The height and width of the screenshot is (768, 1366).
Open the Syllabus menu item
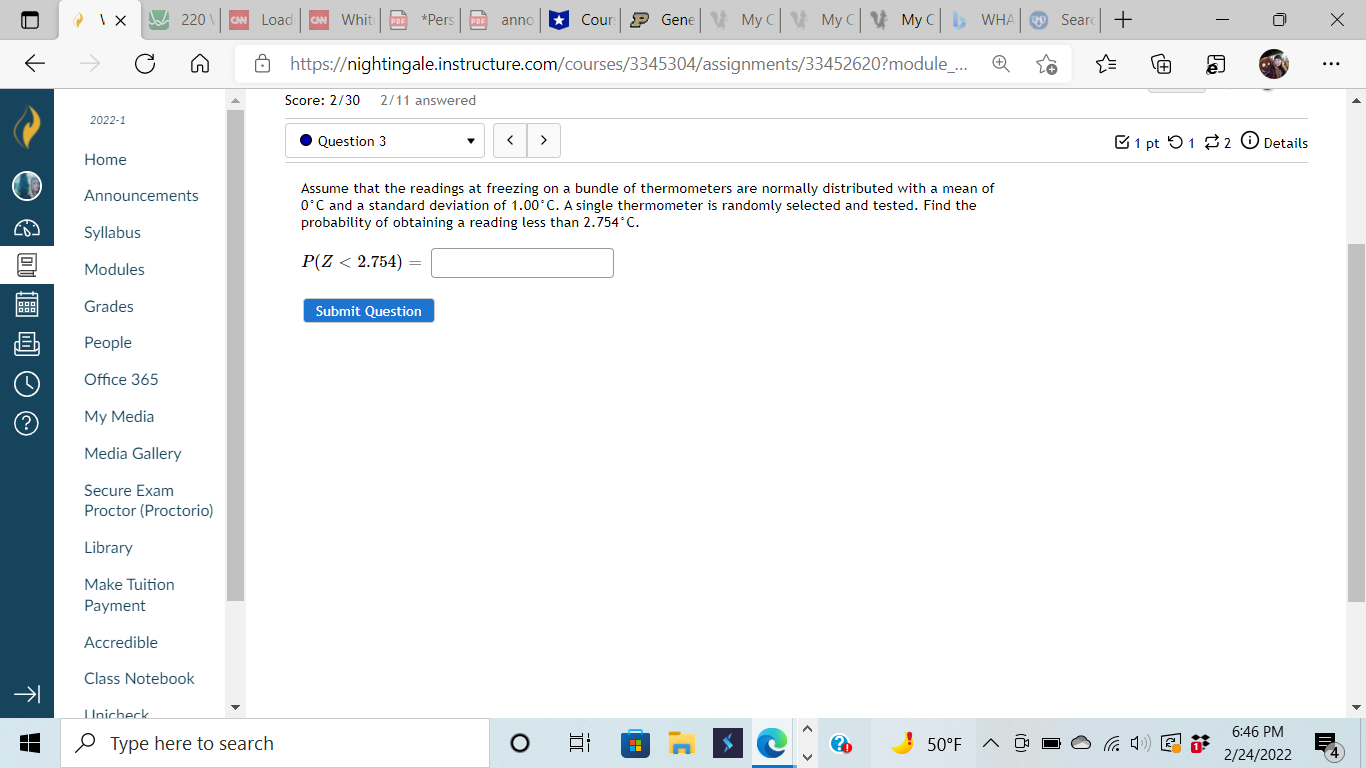(x=111, y=232)
